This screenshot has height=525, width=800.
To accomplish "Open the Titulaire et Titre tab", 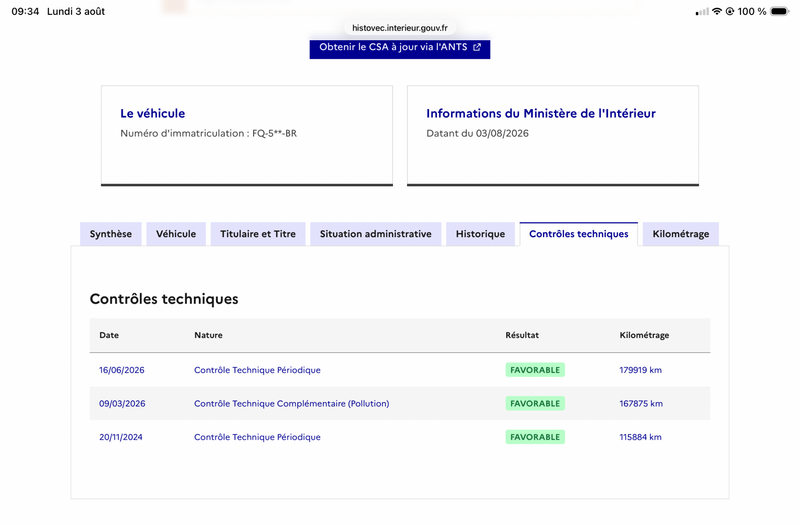I will pyautogui.click(x=258, y=234).
